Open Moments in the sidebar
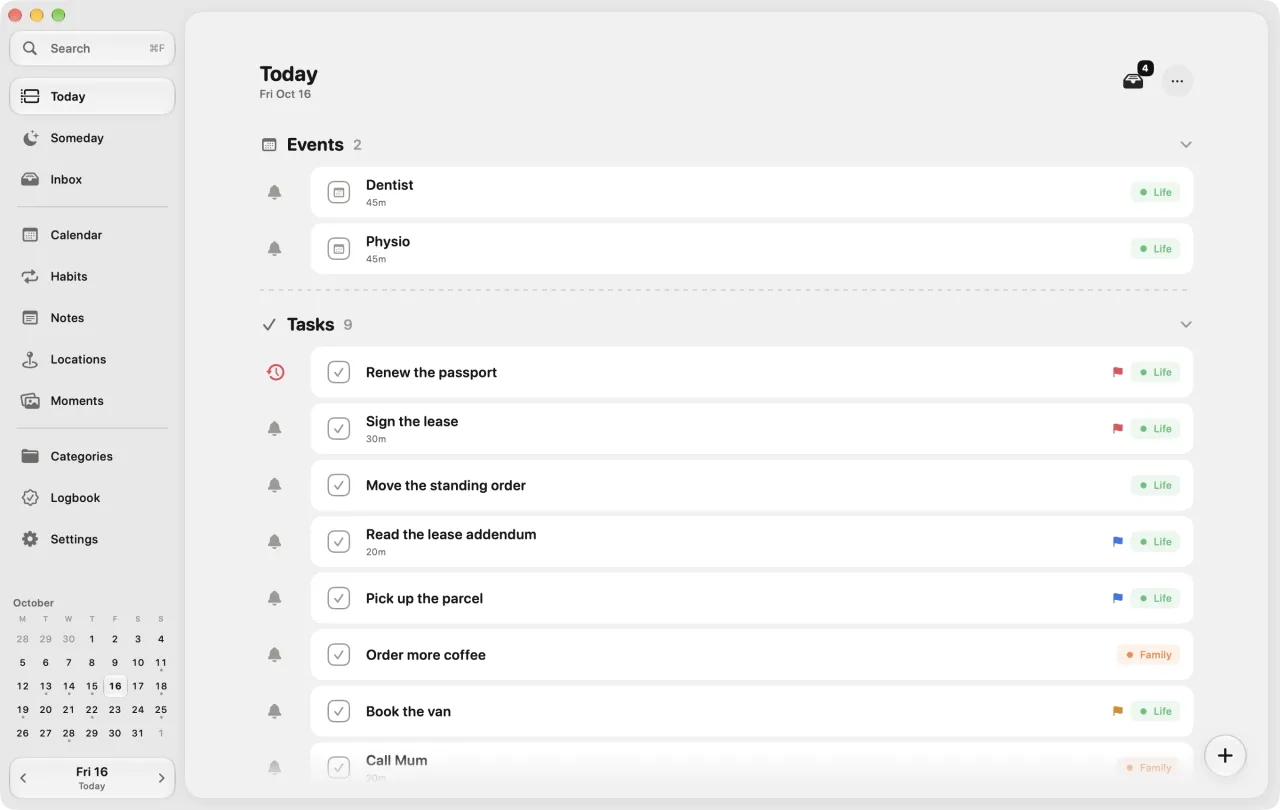 coord(92,401)
